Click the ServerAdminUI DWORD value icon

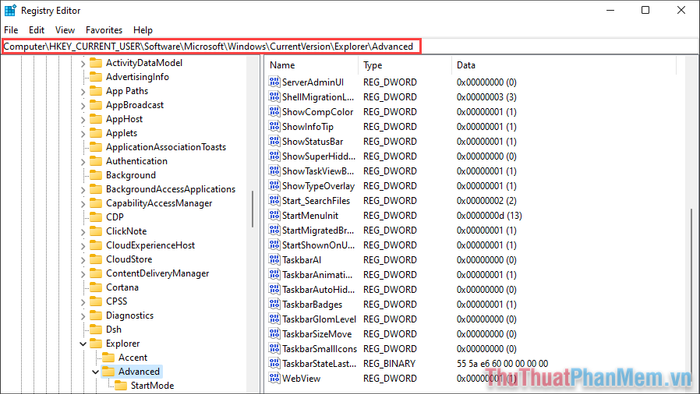(274, 82)
